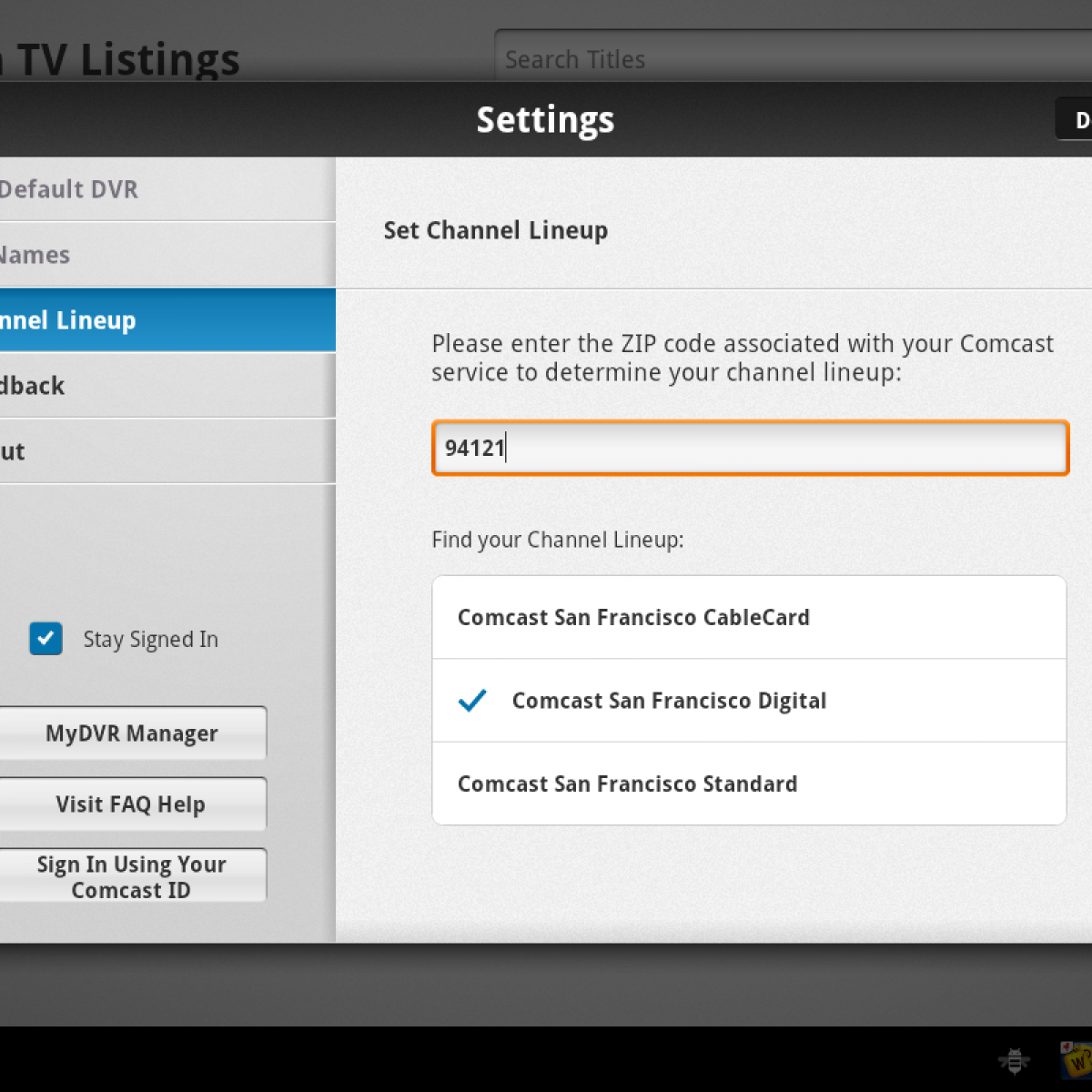Select Comcast San Francisco Digital lineup text
1092x1092 pixels.
tap(669, 701)
